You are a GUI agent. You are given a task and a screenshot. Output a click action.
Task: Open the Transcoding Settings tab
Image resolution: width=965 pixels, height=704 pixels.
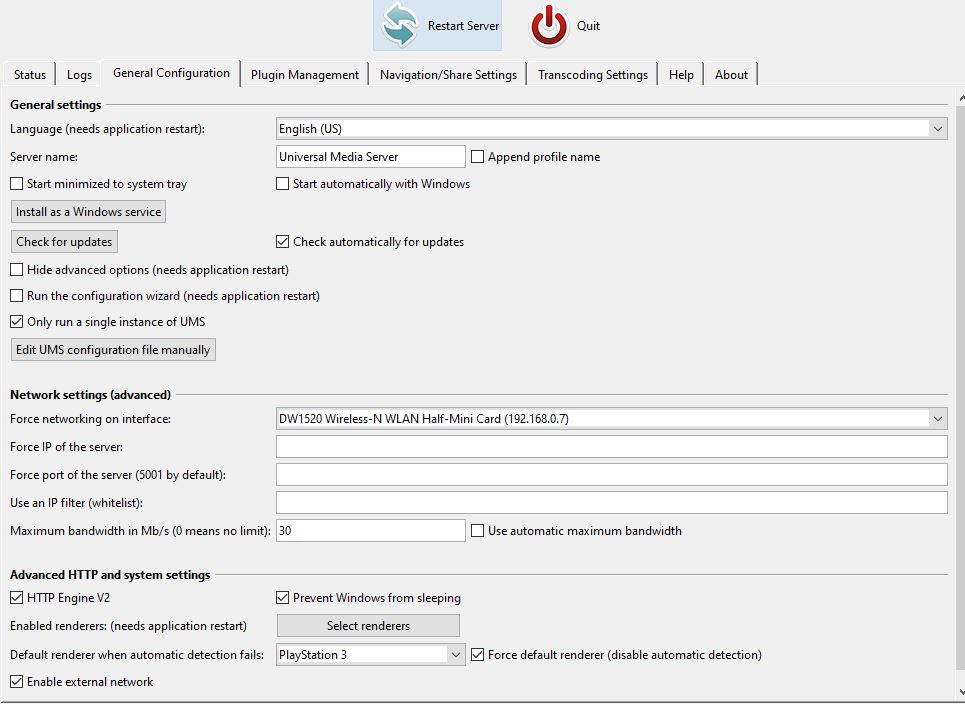(593, 74)
